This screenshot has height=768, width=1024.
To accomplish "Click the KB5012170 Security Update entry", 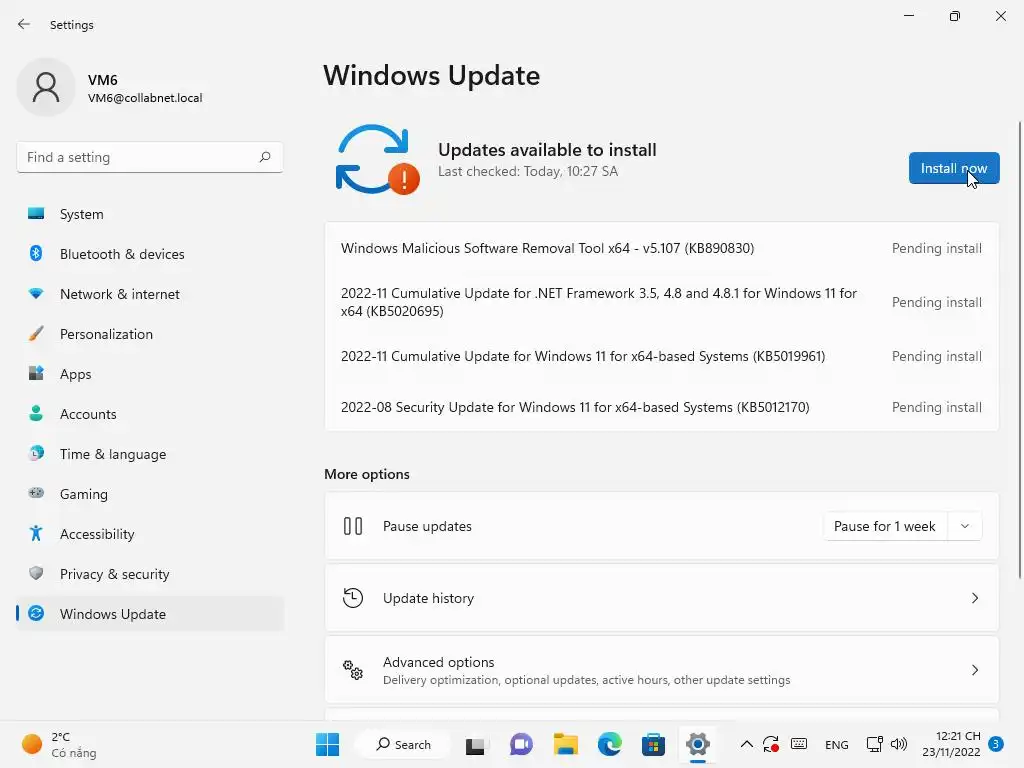I will pyautogui.click(x=662, y=407).
